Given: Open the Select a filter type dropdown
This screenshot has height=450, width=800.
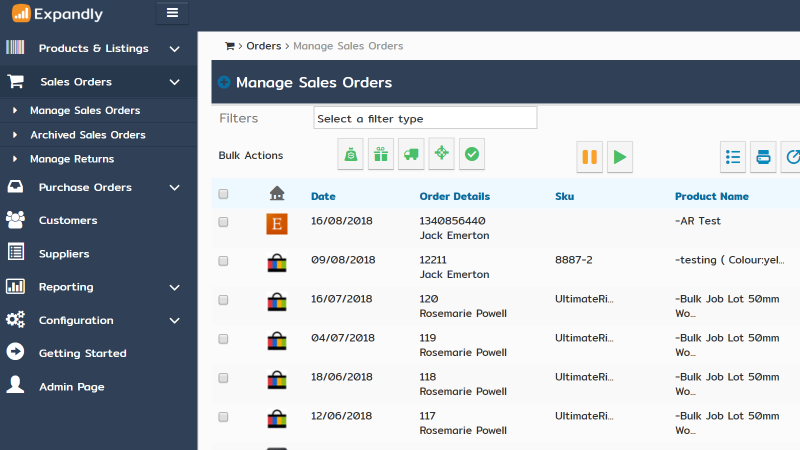Looking at the screenshot, I should point(425,118).
